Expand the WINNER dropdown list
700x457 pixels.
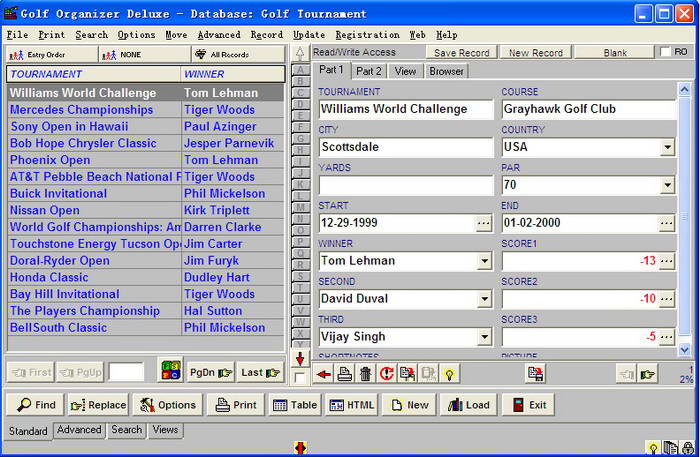click(484, 261)
